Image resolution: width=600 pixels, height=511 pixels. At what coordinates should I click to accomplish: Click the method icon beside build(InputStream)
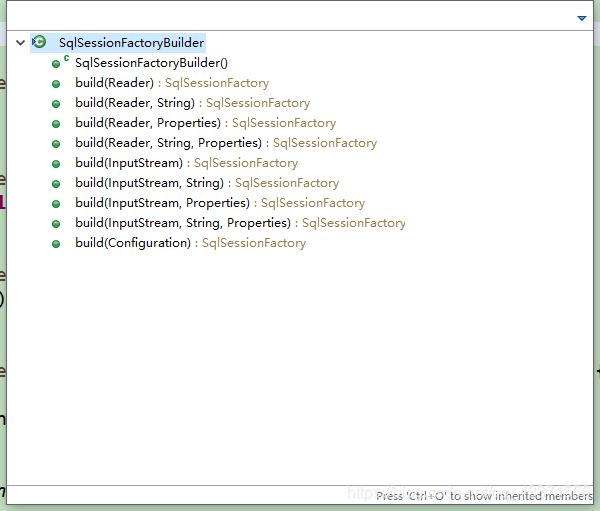[x=56, y=164]
